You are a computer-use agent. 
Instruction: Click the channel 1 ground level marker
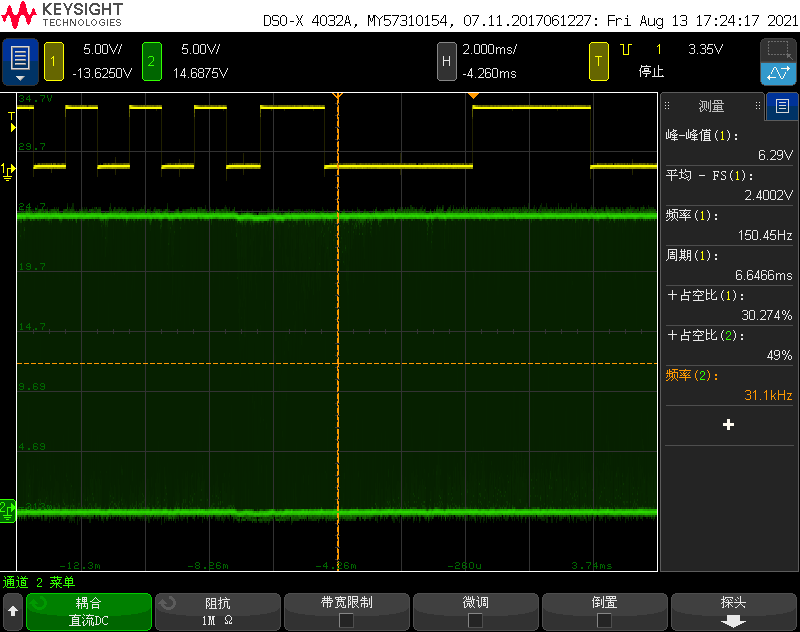(8, 171)
